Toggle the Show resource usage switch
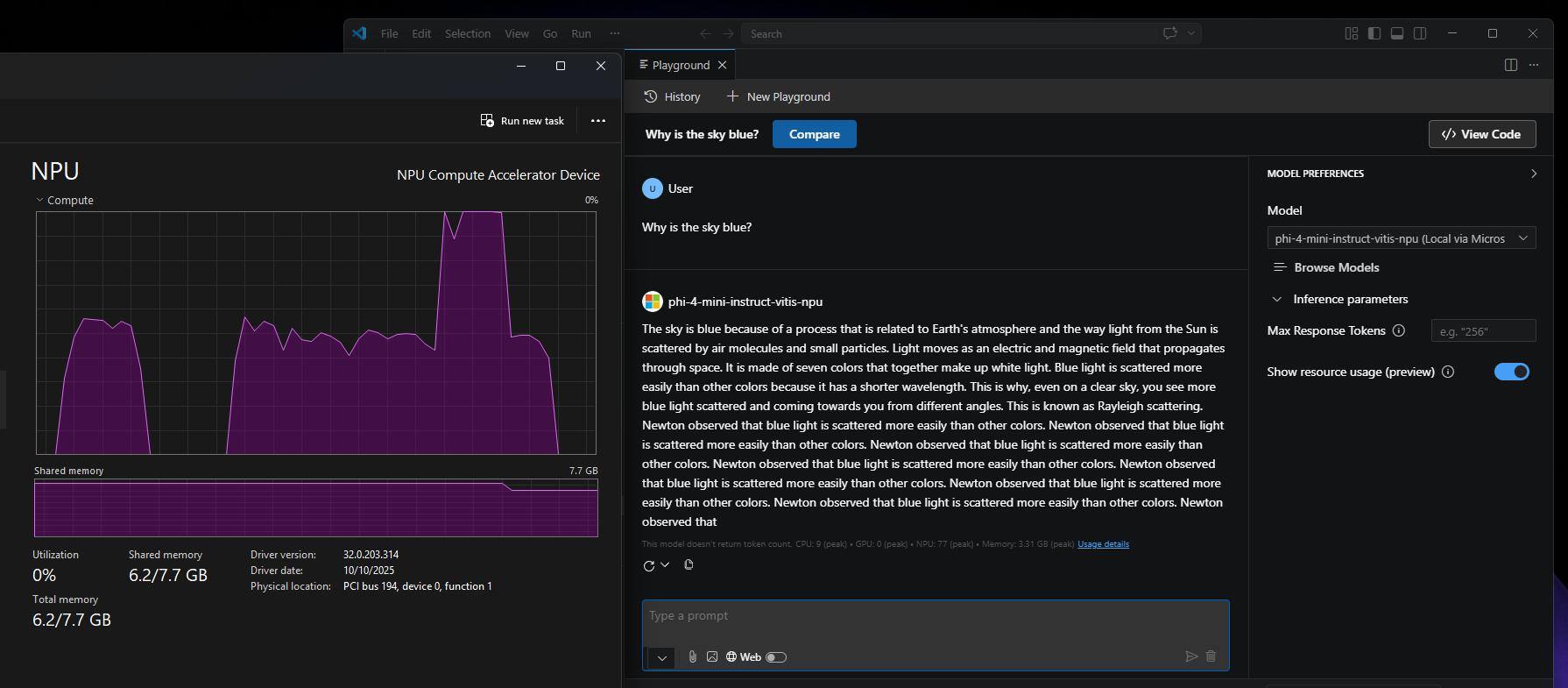Image resolution: width=1568 pixels, height=688 pixels. (1511, 372)
